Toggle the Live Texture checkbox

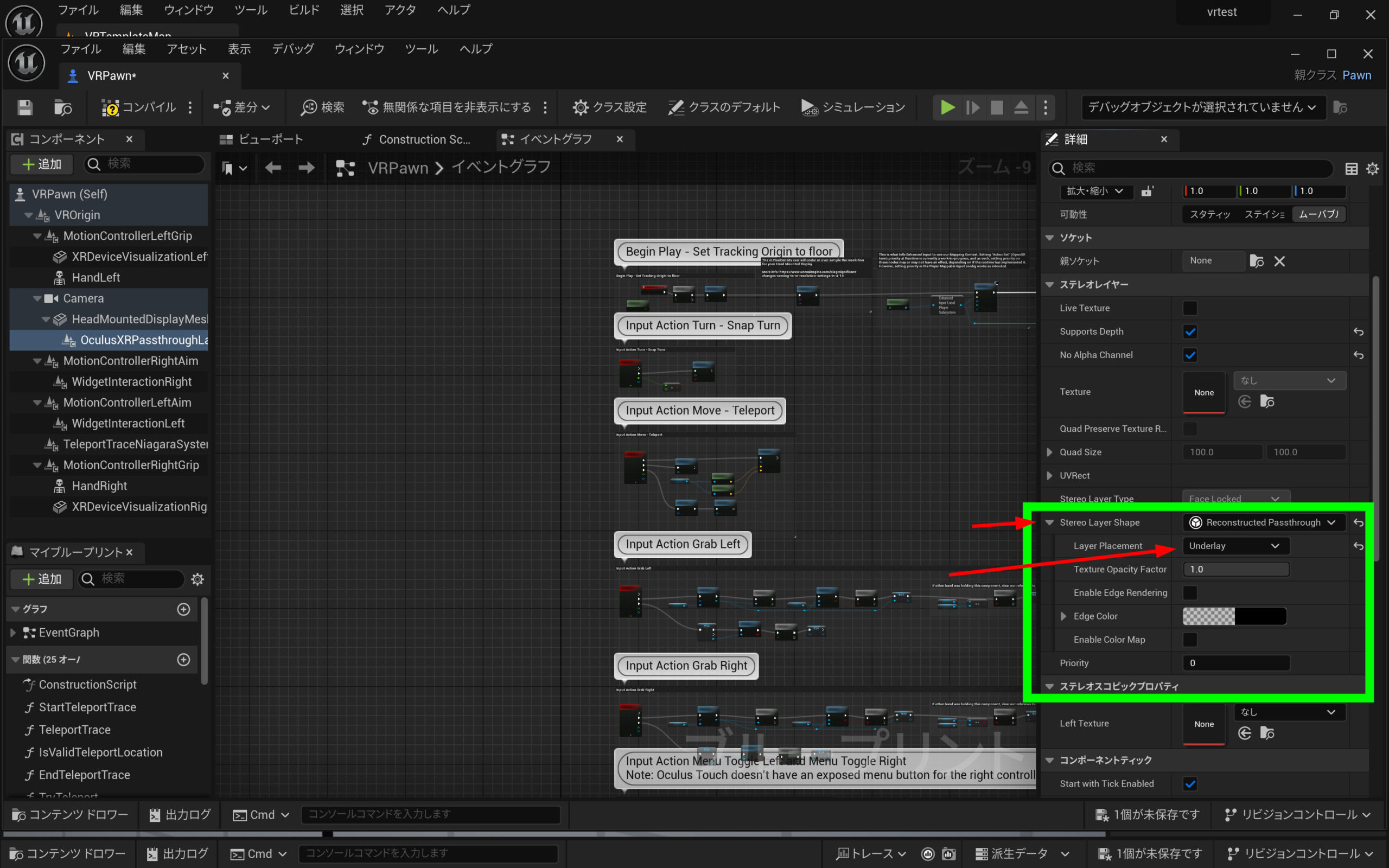(1190, 308)
